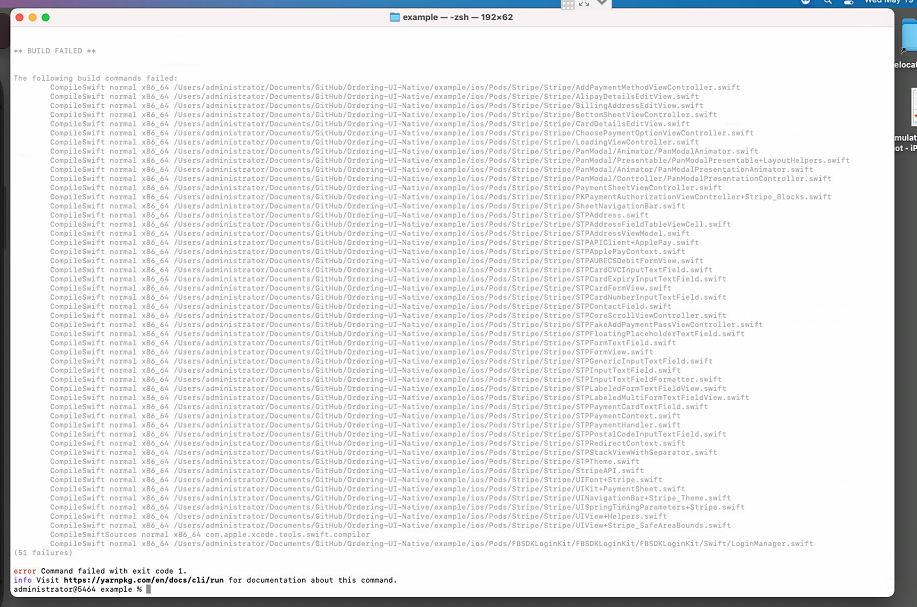Click the LoadingViewController.swift line
The width and height of the screenshot is (917, 607).
[374, 142]
